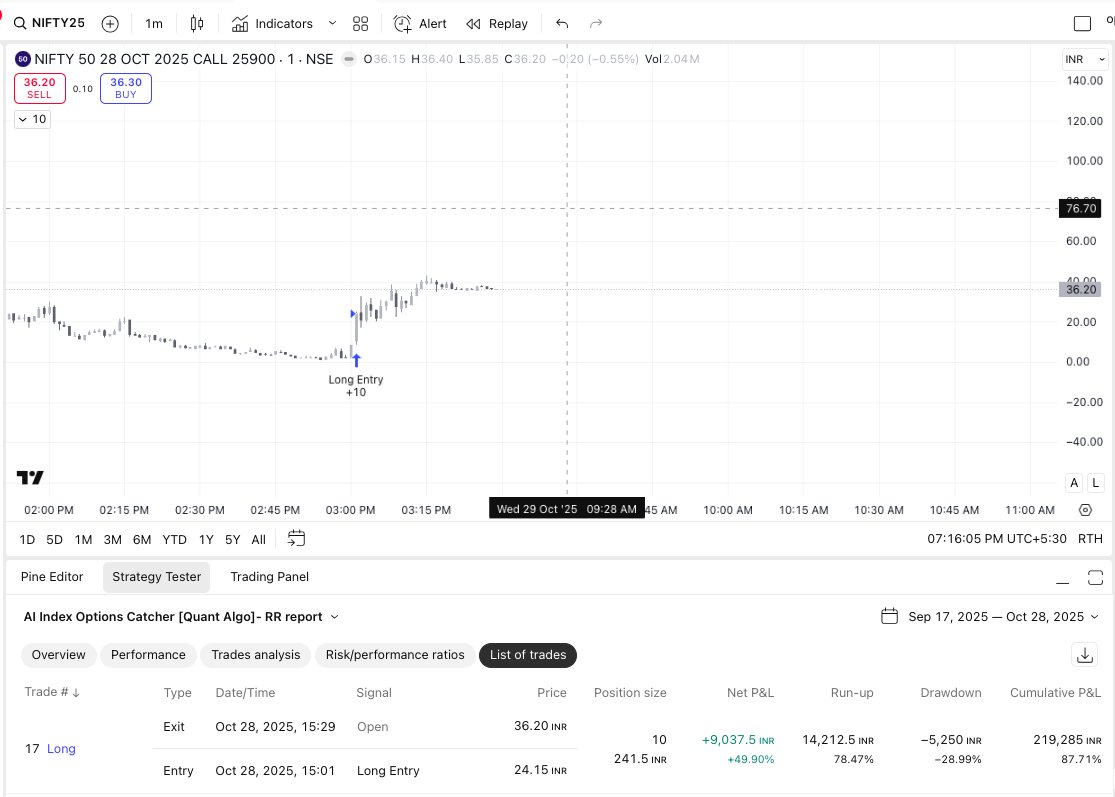Open the 1m interval dropdown
This screenshot has height=797, width=1115.
152,22
